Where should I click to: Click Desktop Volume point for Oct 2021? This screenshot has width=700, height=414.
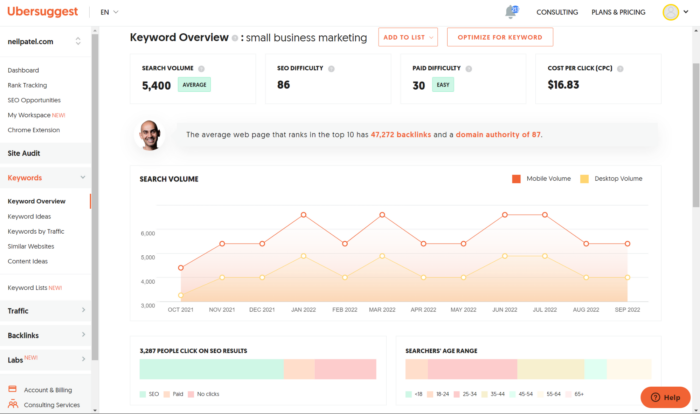coord(181,295)
